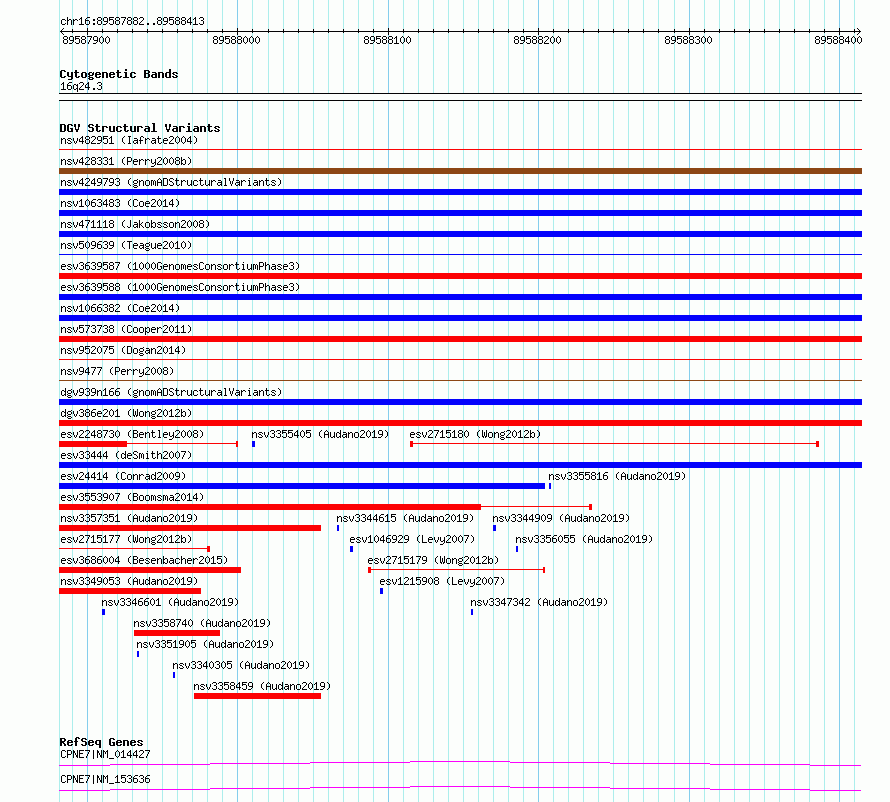The width and height of the screenshot is (890, 802).
Task: Select nsv3346601 (Audano2019) label
Action: (170, 602)
